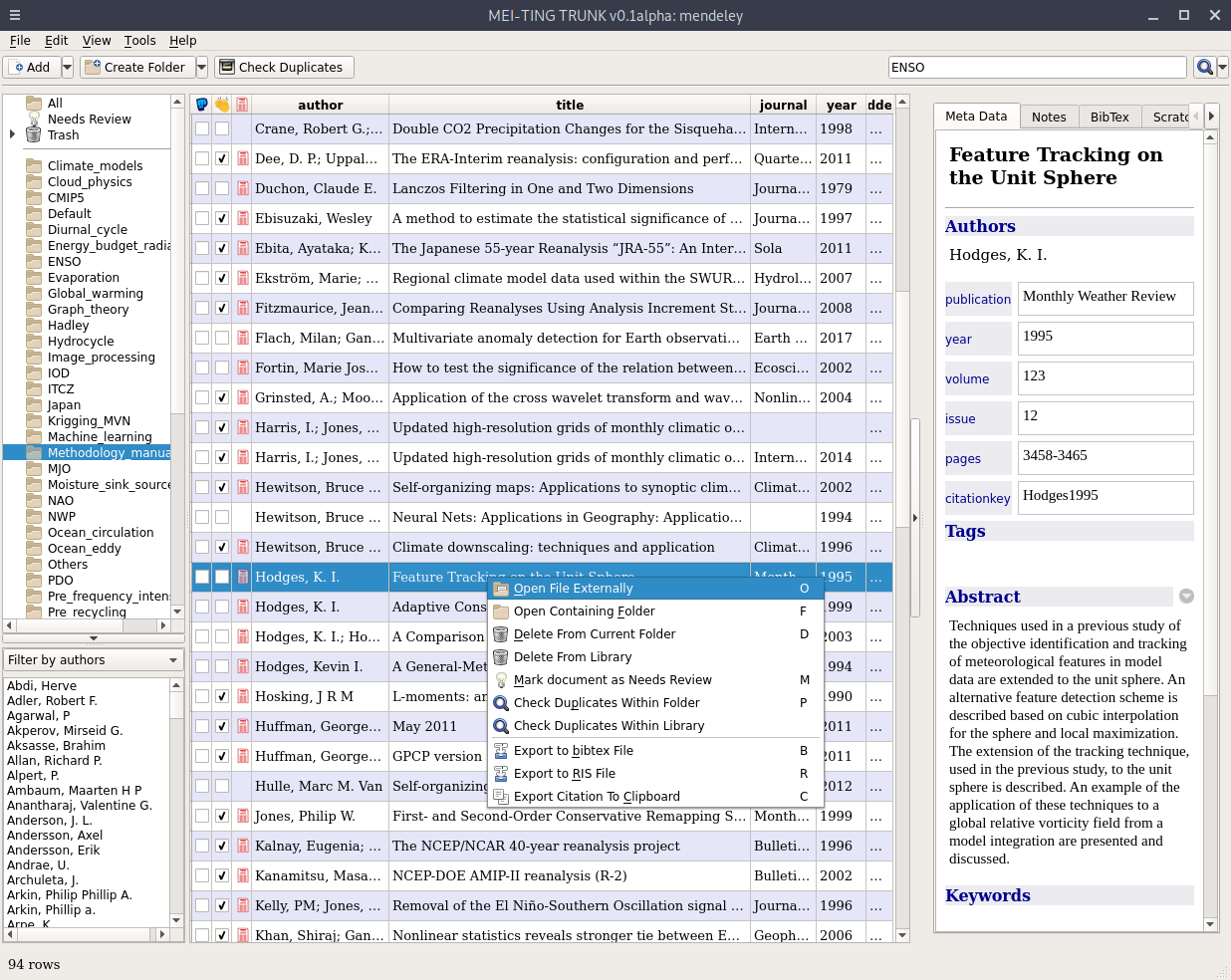Click the lightbulb icon for Mark as Needs Review
This screenshot has width=1231, height=980.
tap(501, 680)
